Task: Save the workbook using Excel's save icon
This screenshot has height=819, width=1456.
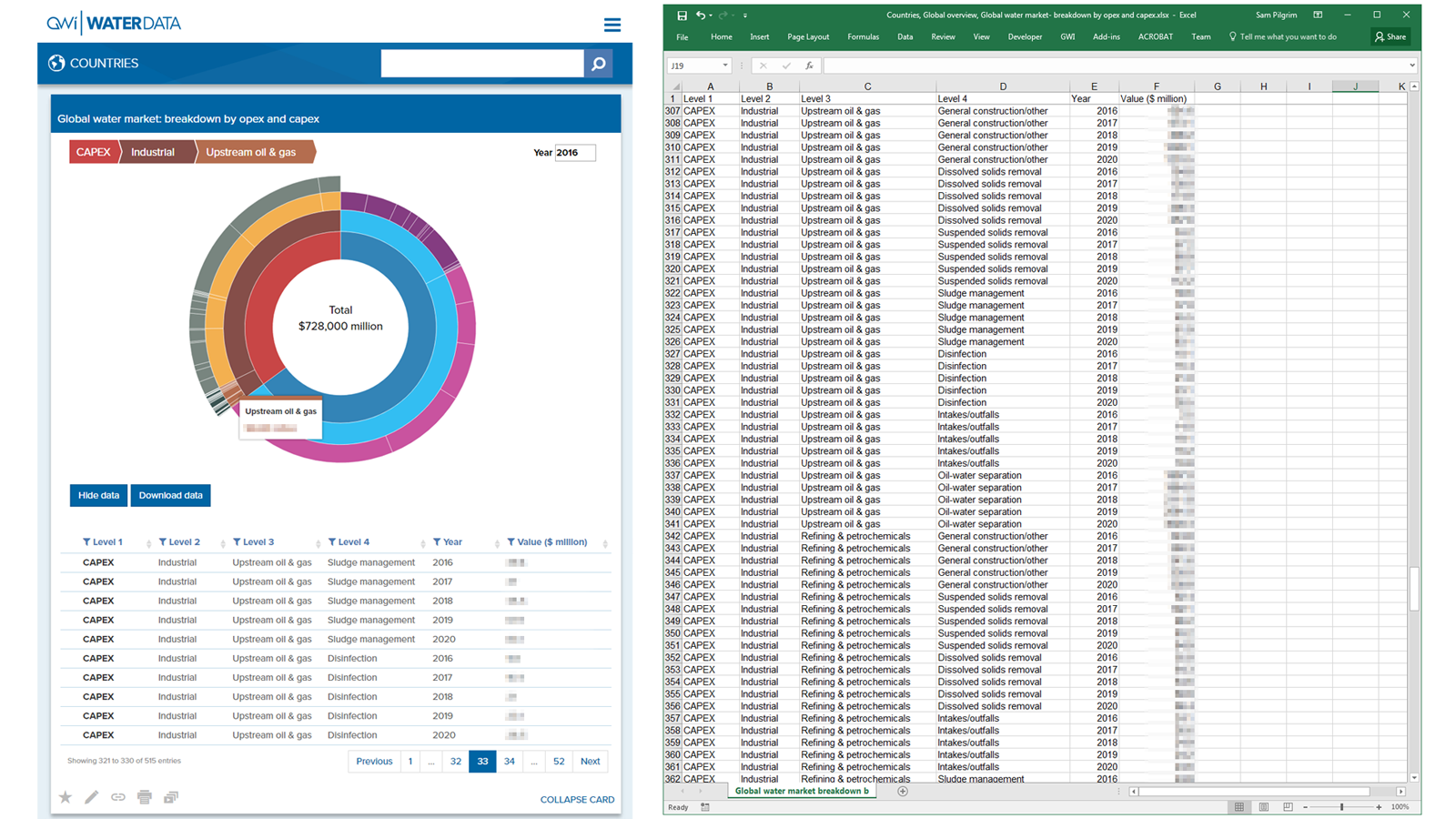Action: point(682,15)
